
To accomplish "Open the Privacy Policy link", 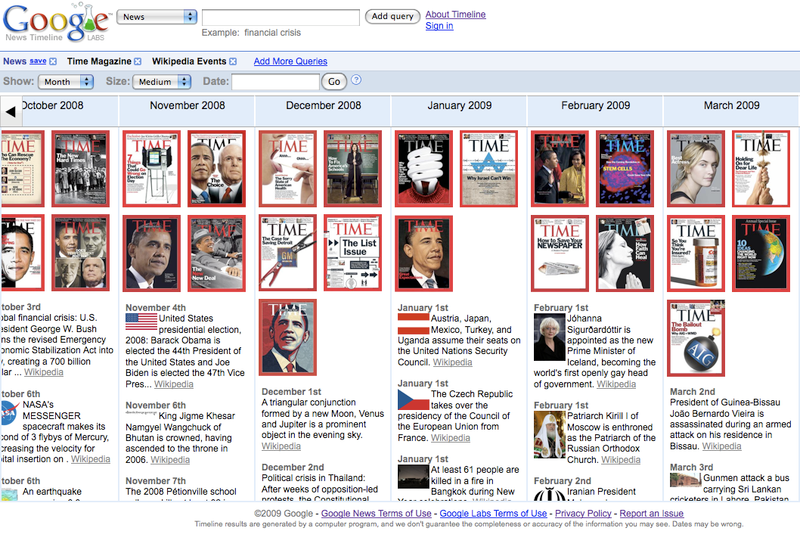I will pos(583,513).
